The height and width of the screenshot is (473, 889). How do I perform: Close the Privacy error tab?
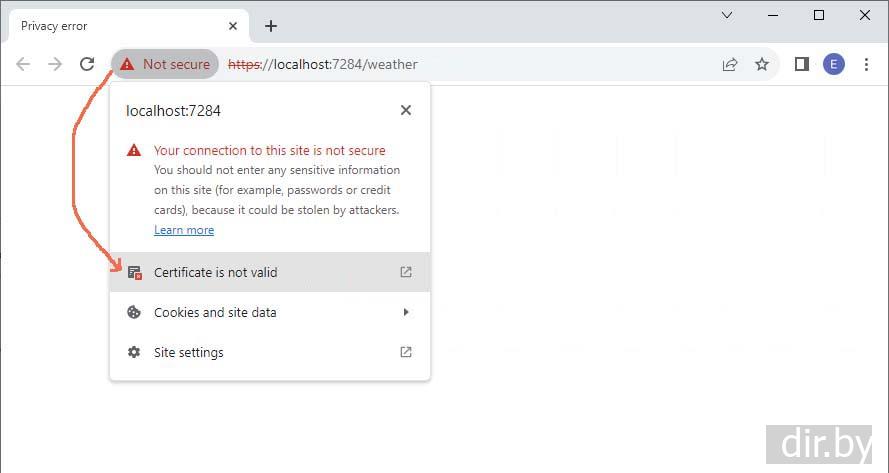(x=232, y=26)
